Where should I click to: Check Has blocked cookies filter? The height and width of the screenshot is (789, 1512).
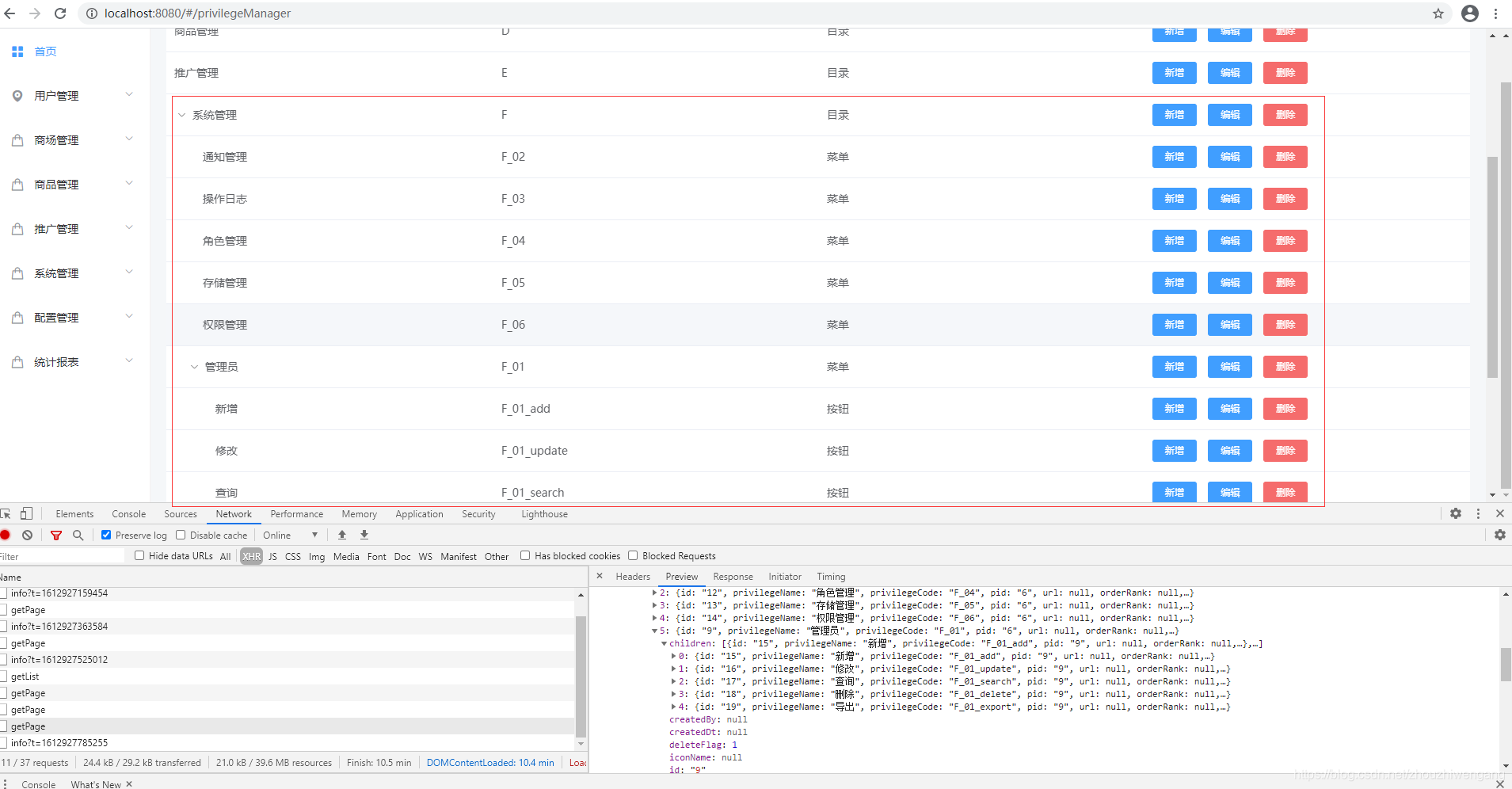pyautogui.click(x=525, y=555)
